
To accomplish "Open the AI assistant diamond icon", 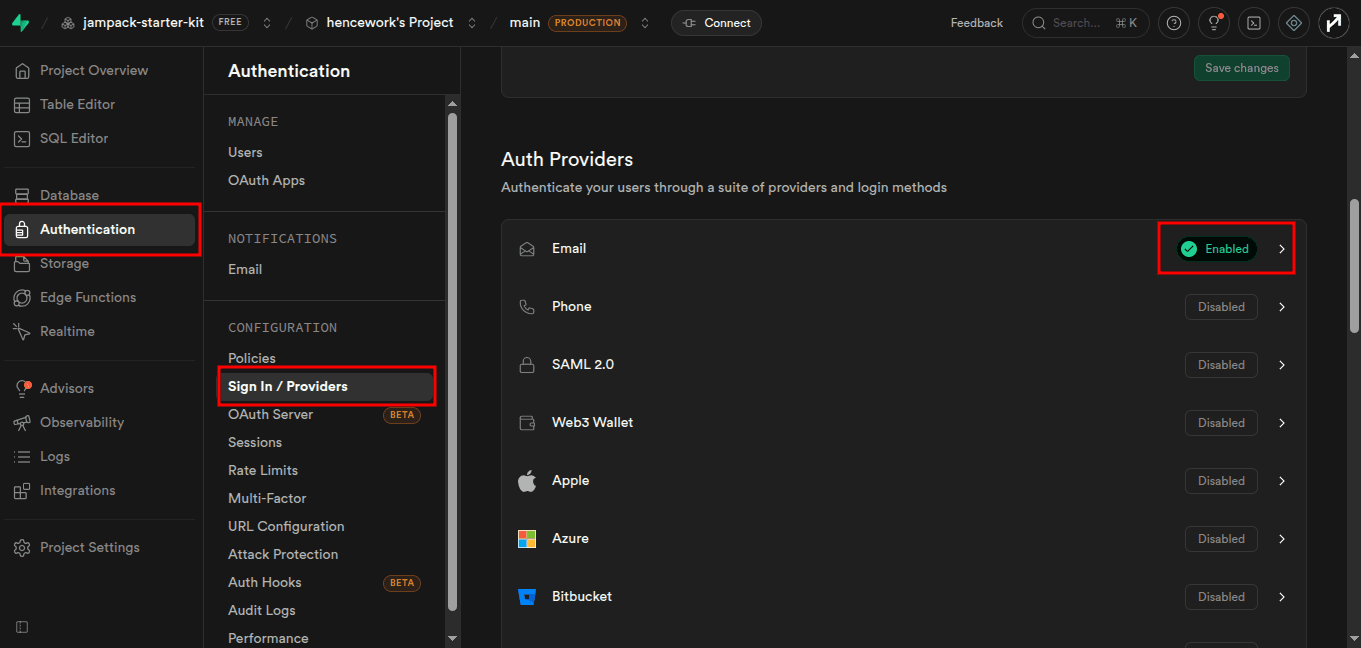I will coord(1294,23).
